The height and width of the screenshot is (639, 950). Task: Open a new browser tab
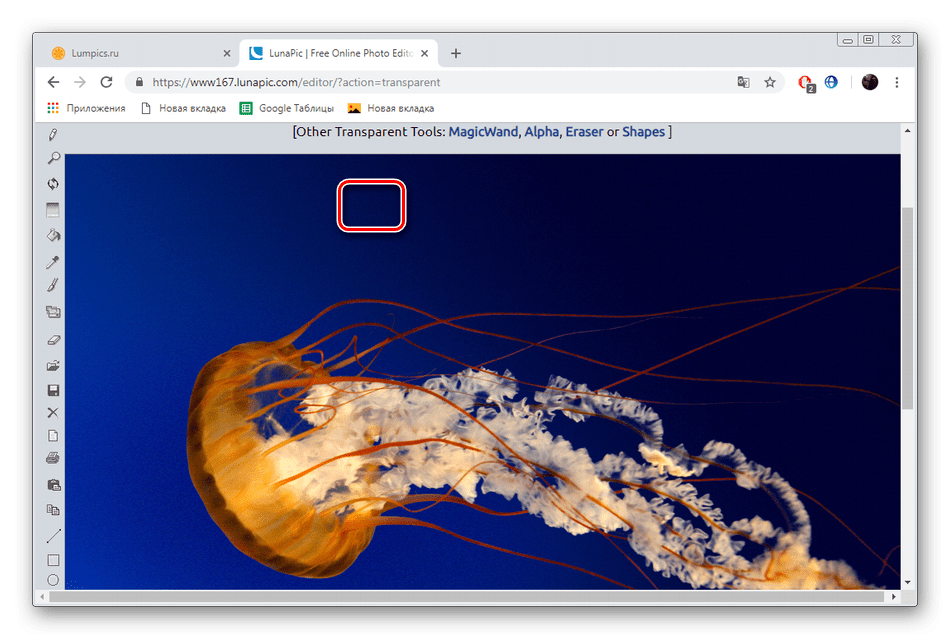click(x=456, y=53)
